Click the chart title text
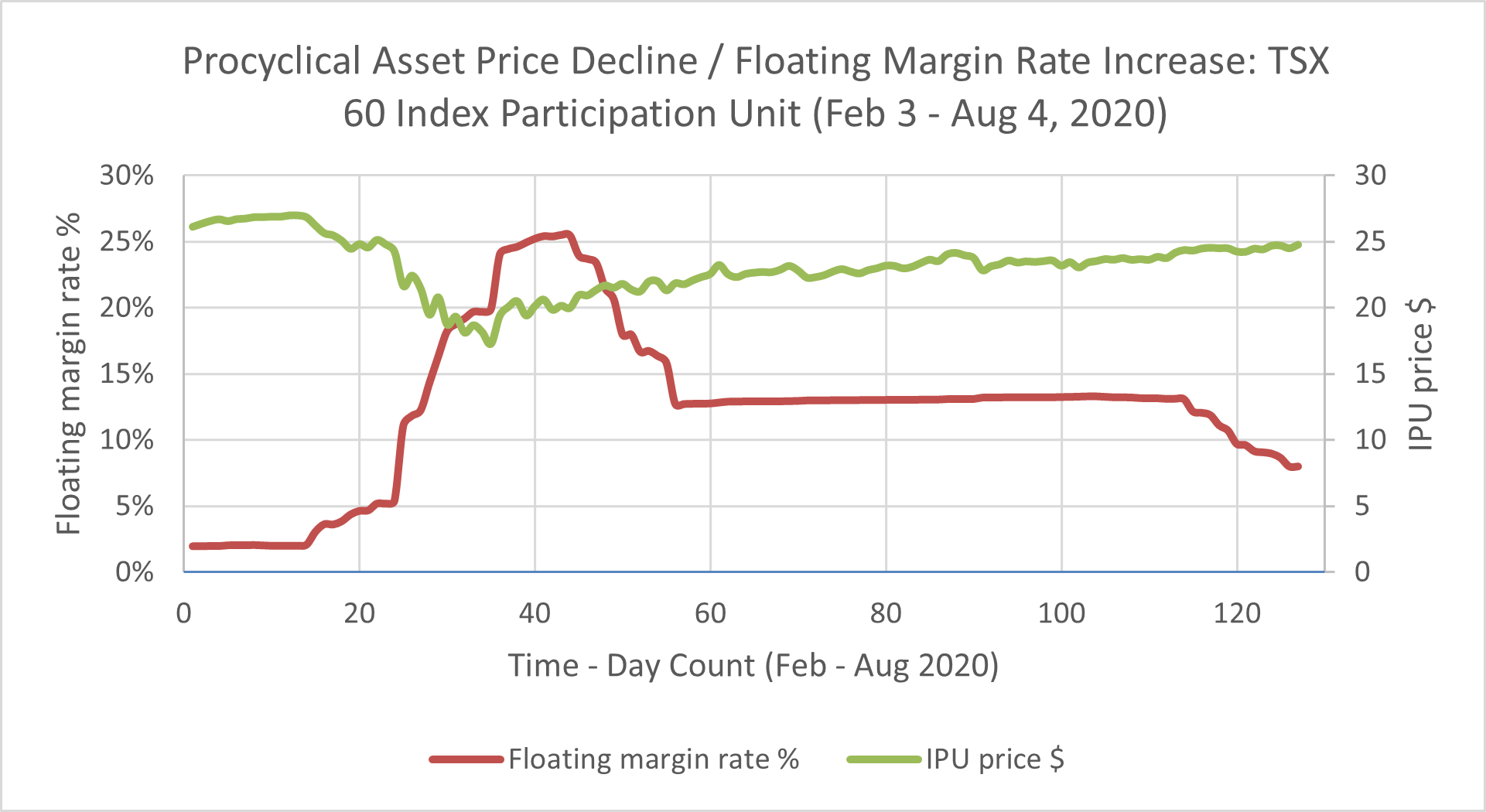The image size is (1486, 812). click(x=755, y=87)
